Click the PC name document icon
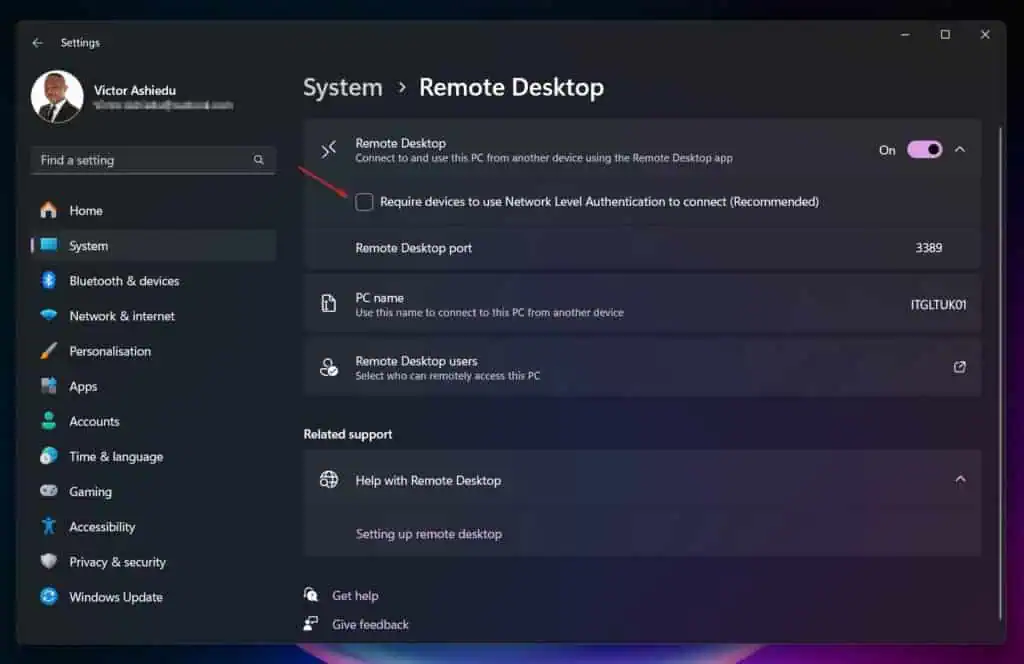1024x664 pixels. (328, 304)
